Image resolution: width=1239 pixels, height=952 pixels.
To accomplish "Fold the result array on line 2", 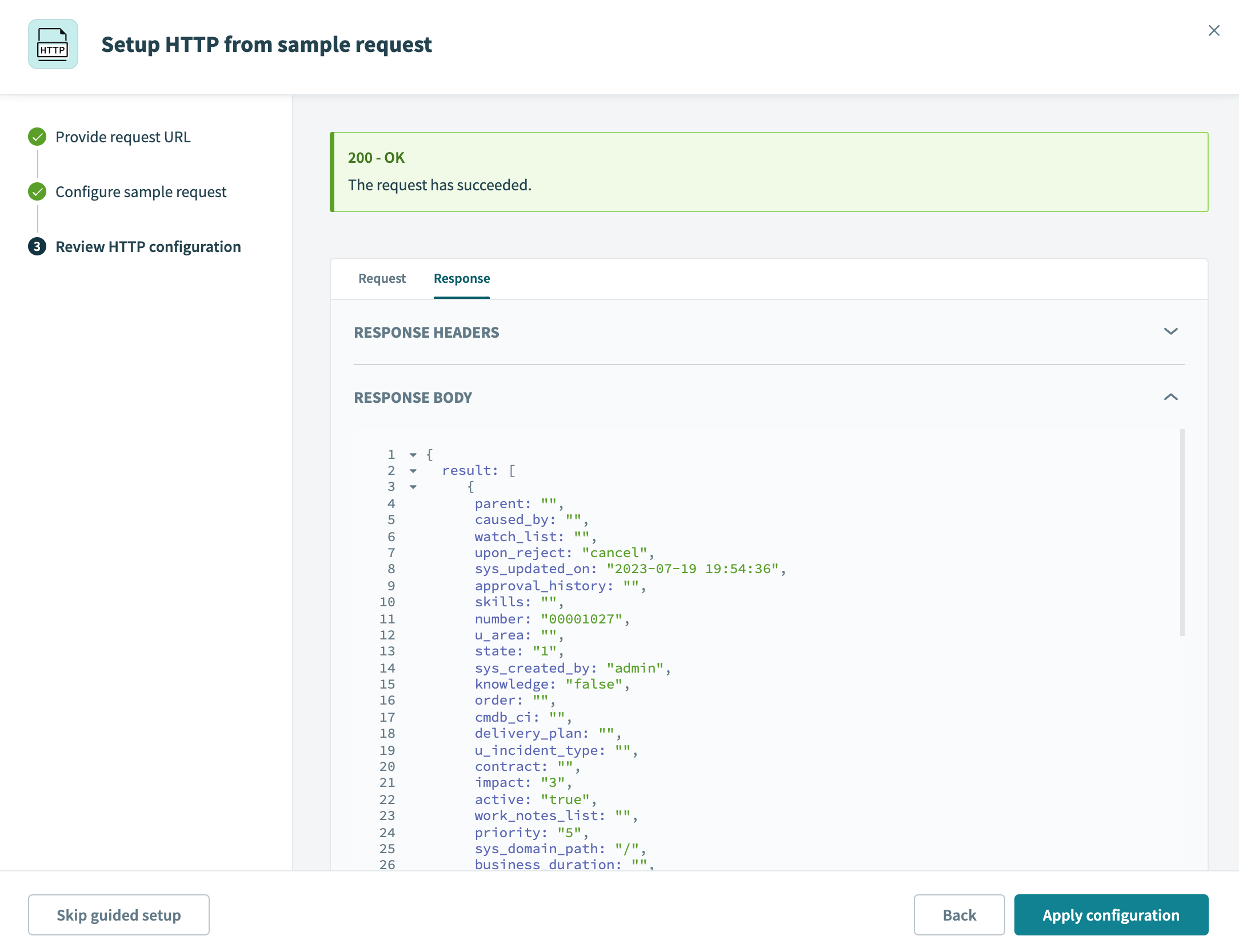I will click(x=413, y=471).
